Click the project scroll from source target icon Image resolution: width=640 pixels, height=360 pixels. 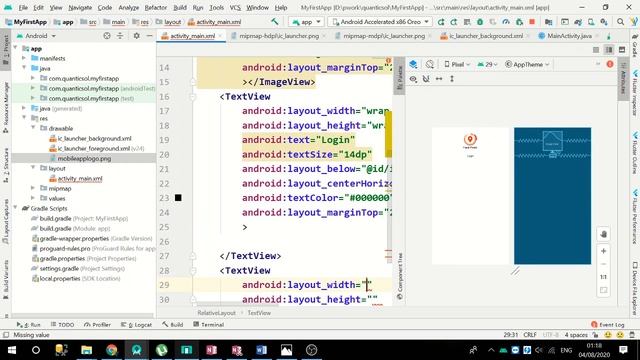107,36
